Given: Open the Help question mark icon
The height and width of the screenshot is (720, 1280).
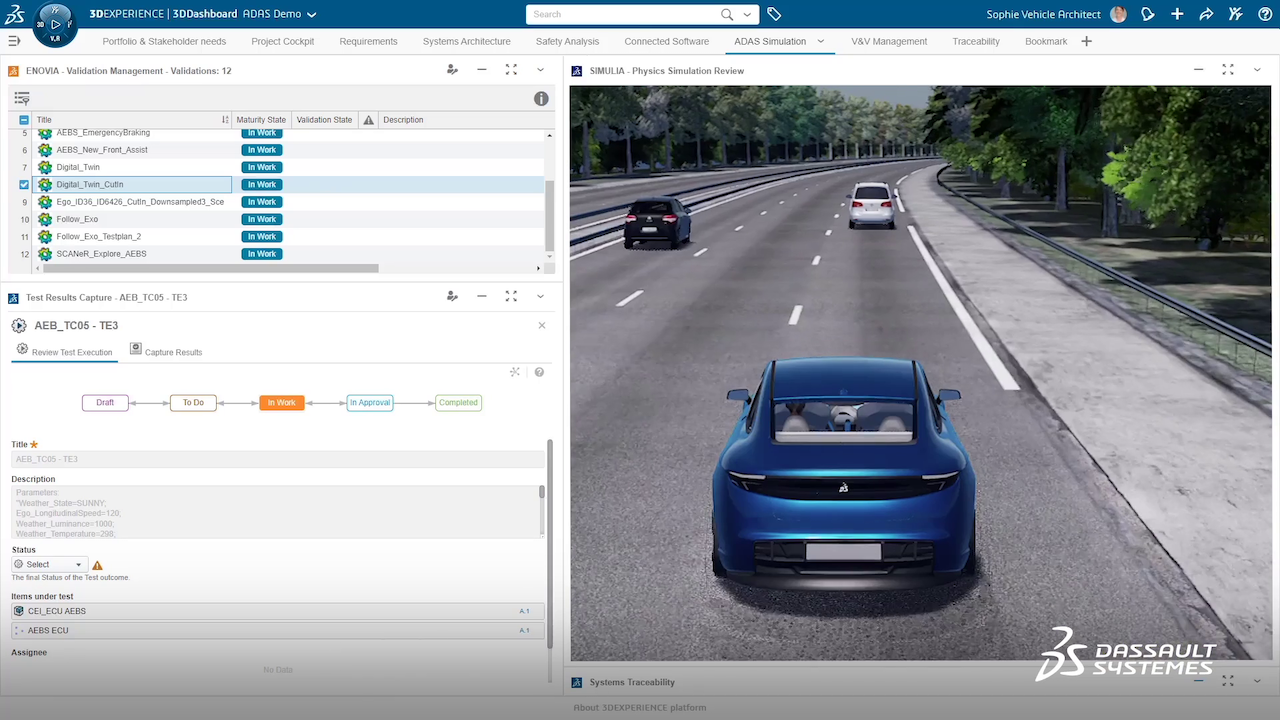Looking at the screenshot, I should coord(1265,14).
